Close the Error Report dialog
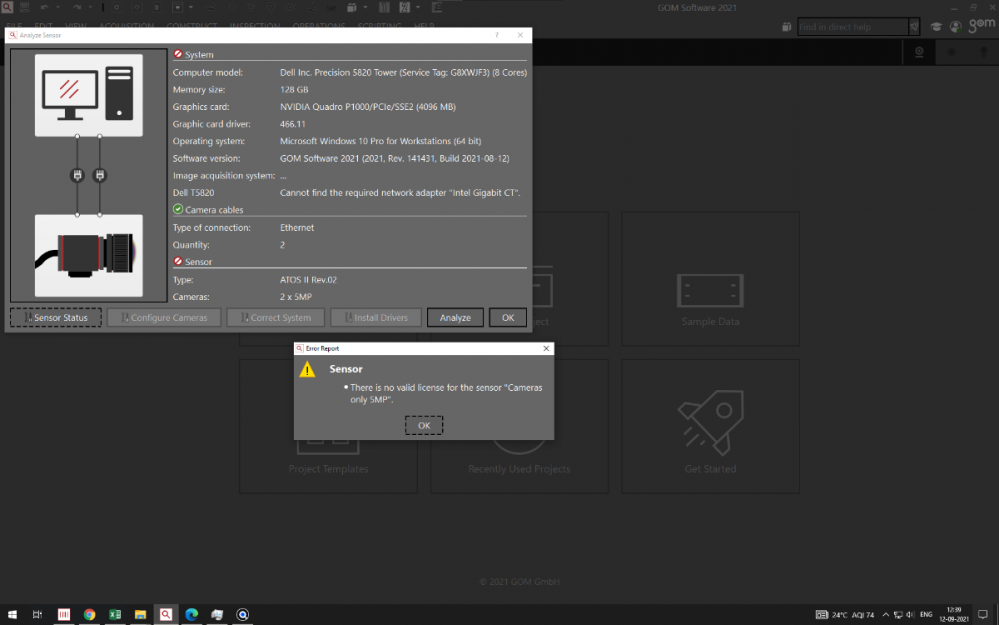The image size is (999, 625). tap(546, 348)
